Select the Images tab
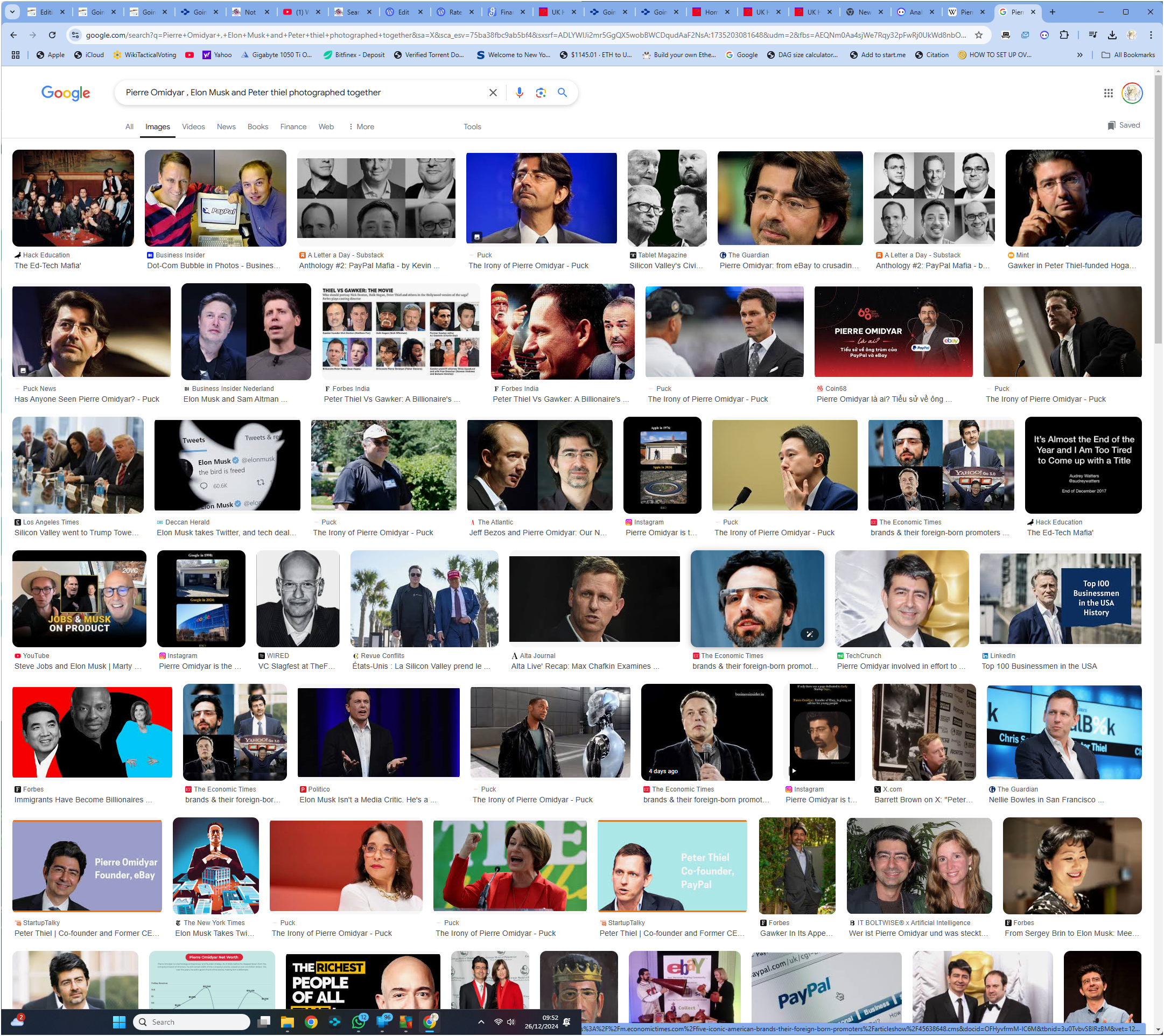Image resolution: width=1164 pixels, height=1036 pixels. pos(158,127)
